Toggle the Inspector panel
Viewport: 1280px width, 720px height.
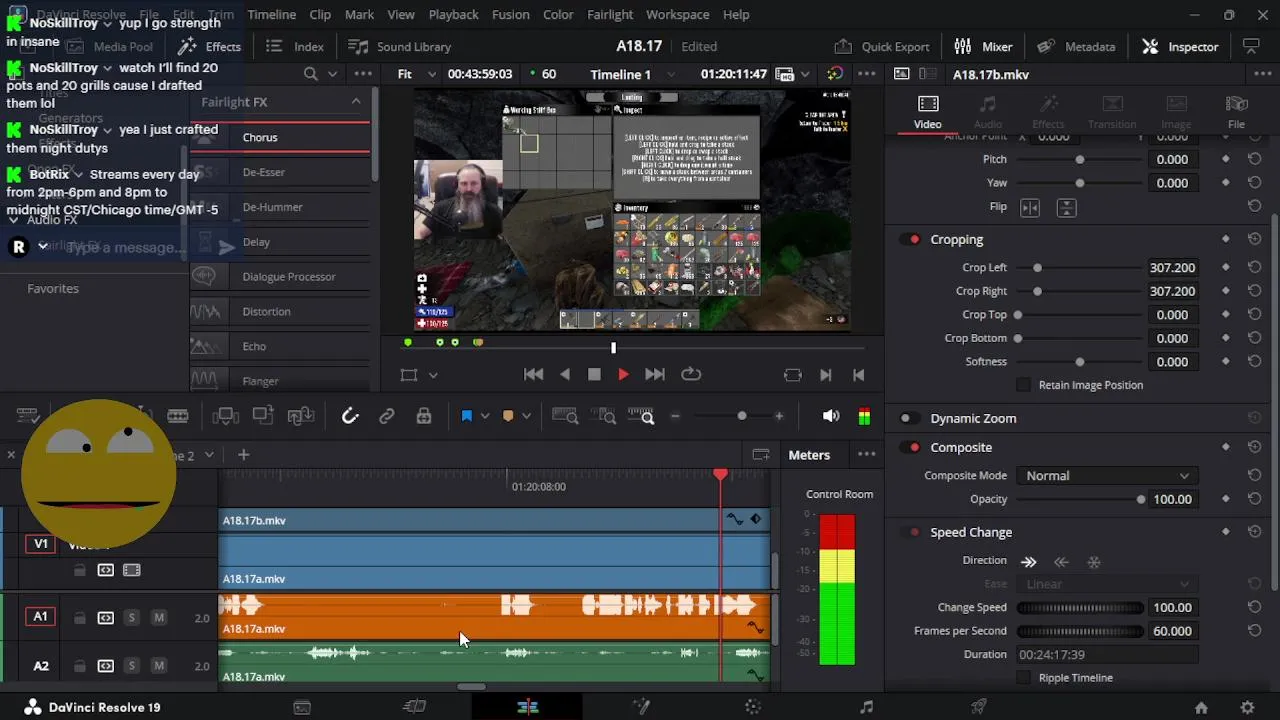[1180, 46]
